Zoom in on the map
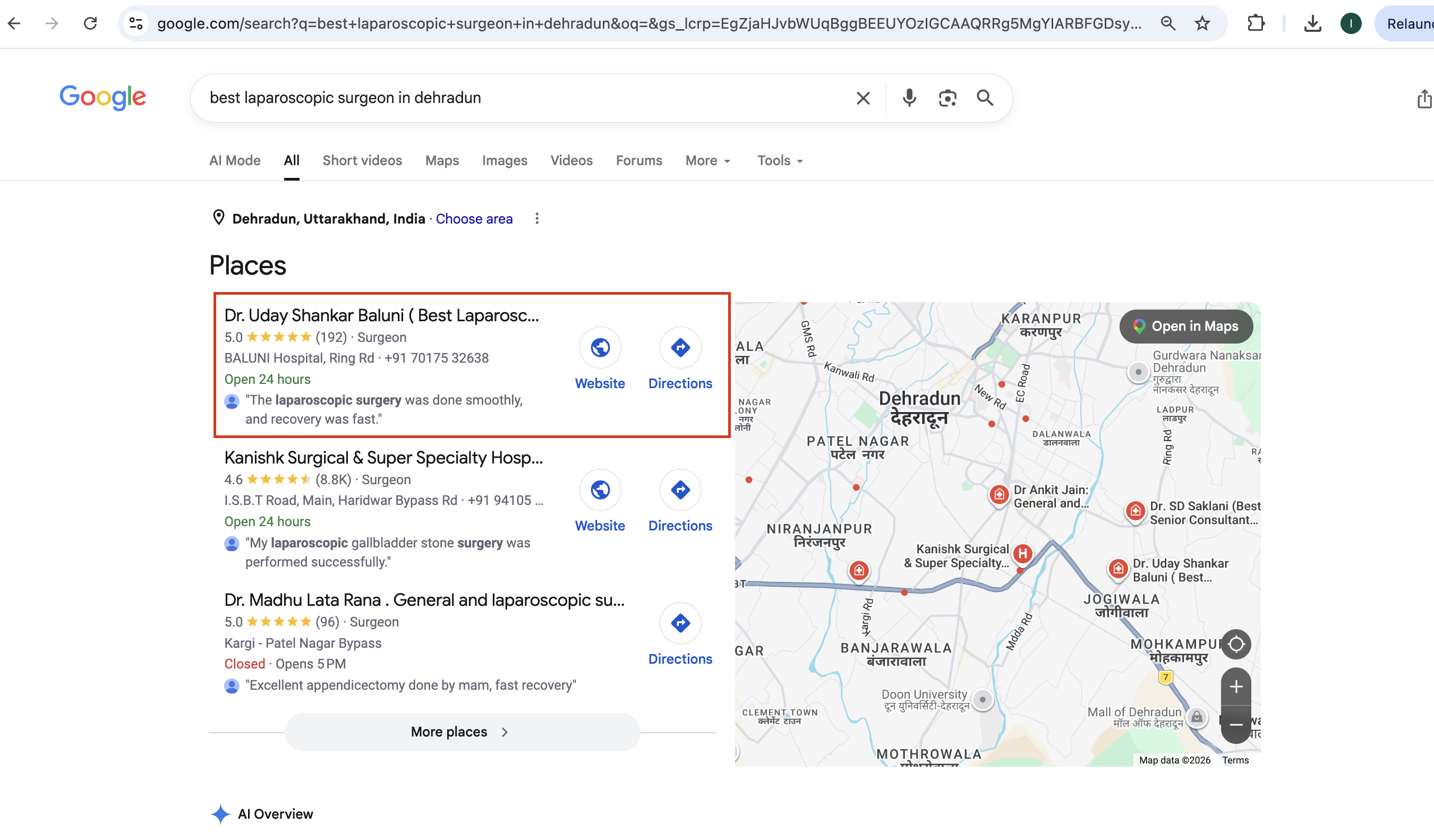The width and height of the screenshot is (1434, 840). coord(1236,687)
